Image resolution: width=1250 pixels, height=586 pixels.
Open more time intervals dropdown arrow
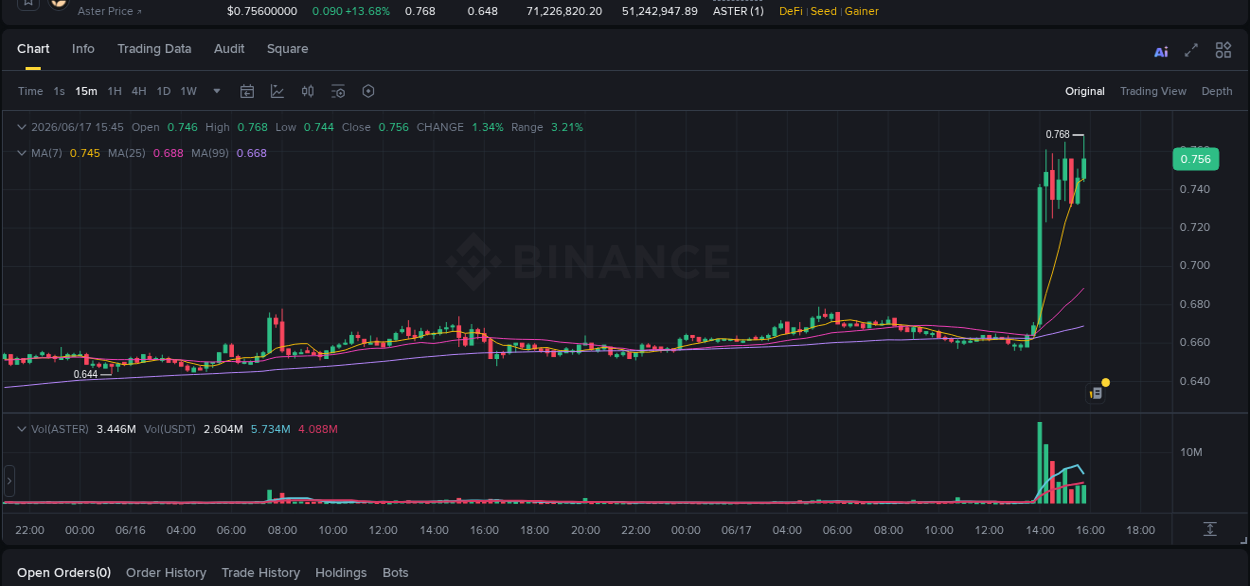(217, 91)
